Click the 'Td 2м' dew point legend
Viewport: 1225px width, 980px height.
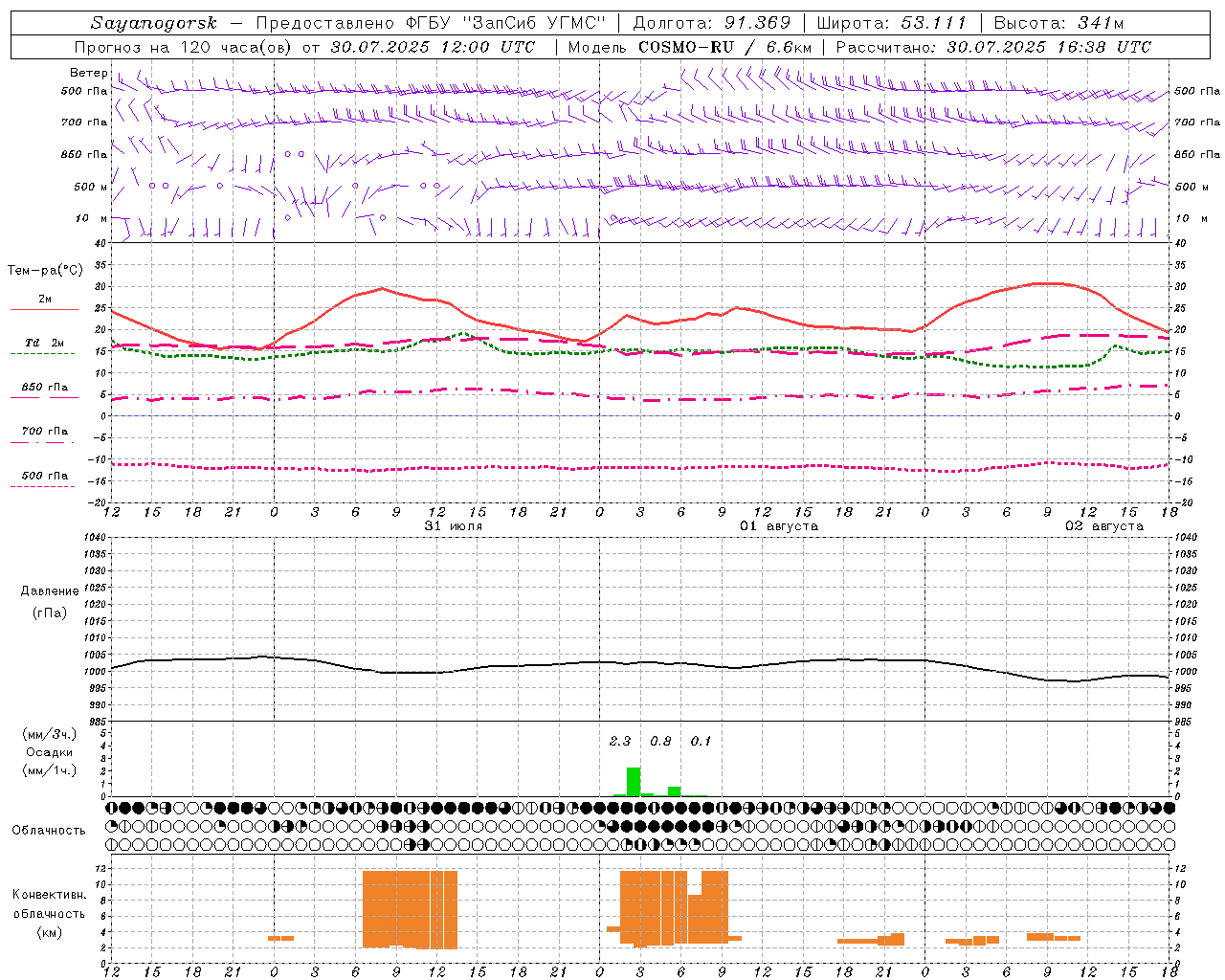coord(45,343)
